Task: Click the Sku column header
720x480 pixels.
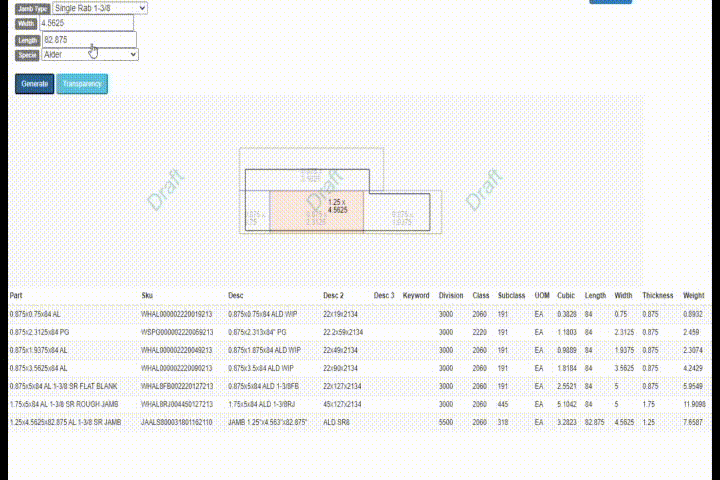Action: coord(149,296)
